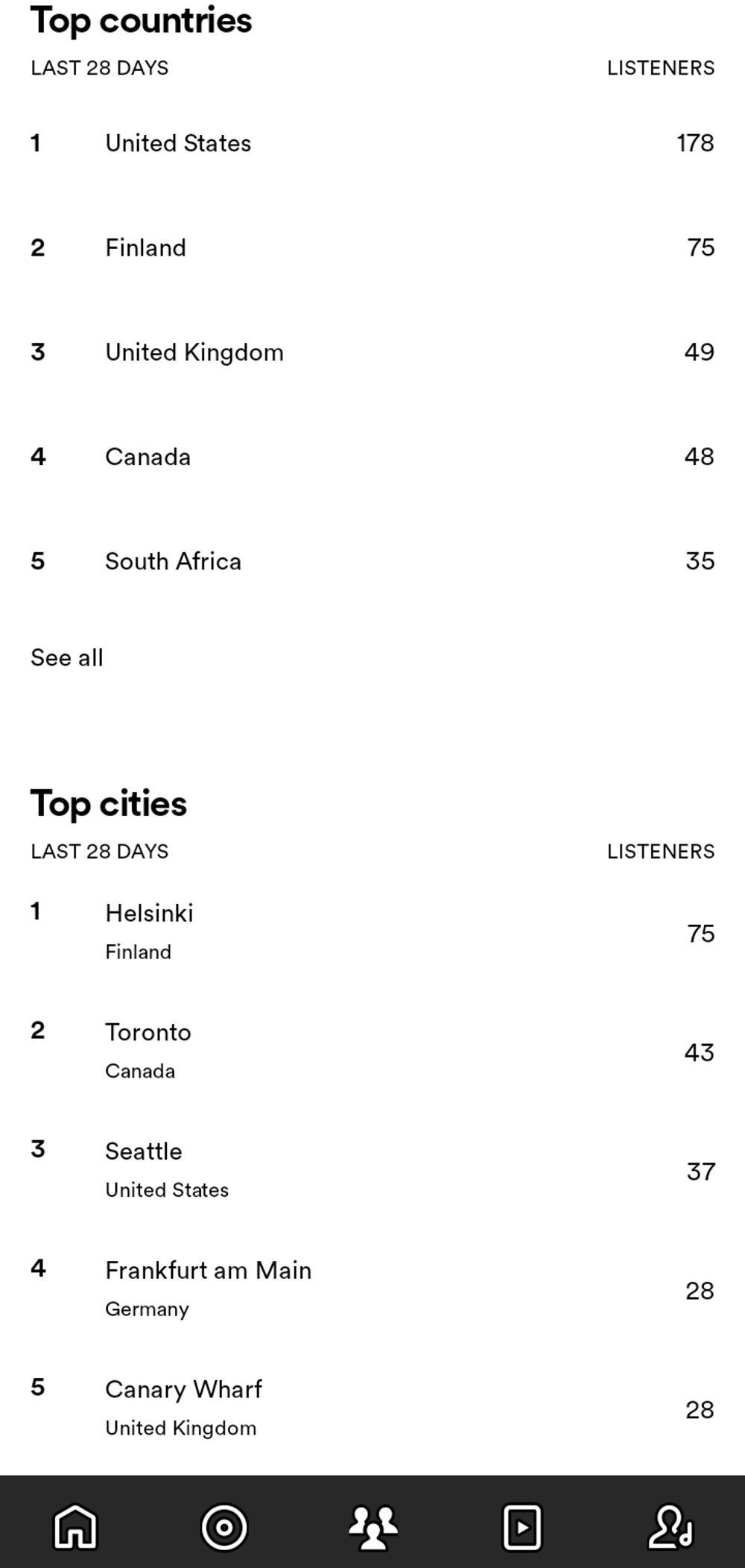Open the Canary Wharf city entry

point(372,1409)
